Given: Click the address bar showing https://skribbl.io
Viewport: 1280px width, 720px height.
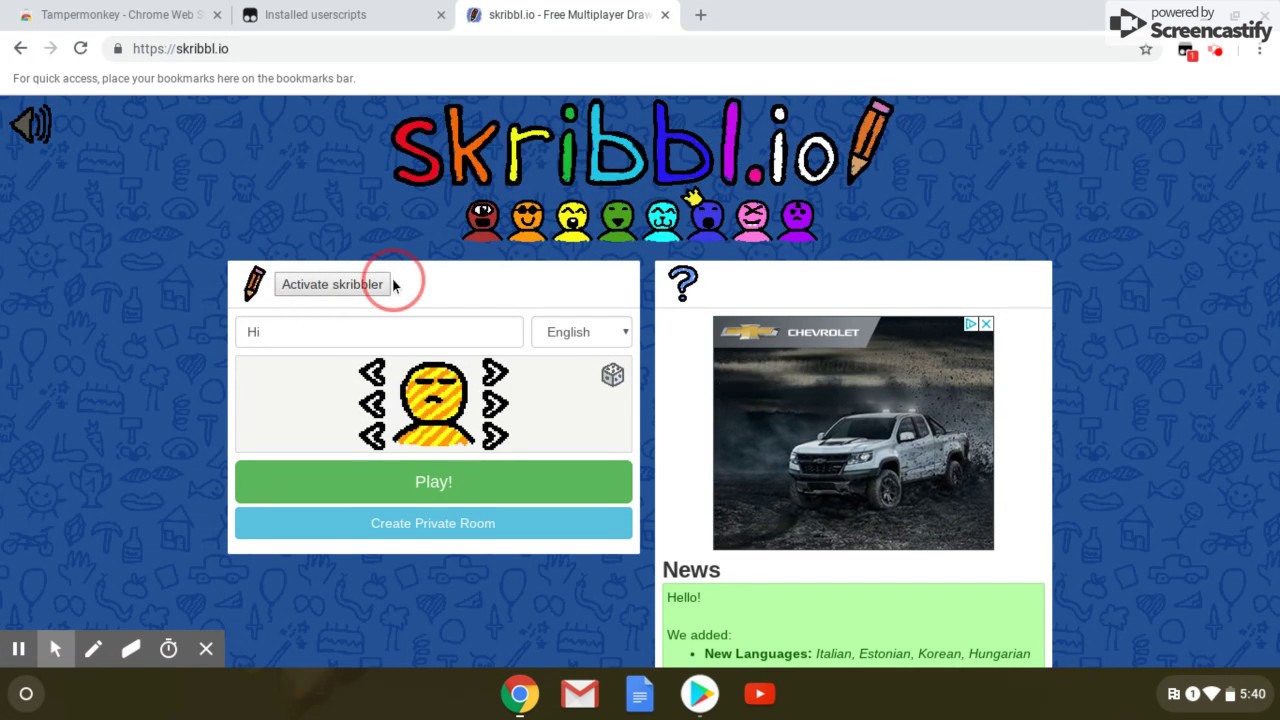Looking at the screenshot, I should (630, 48).
